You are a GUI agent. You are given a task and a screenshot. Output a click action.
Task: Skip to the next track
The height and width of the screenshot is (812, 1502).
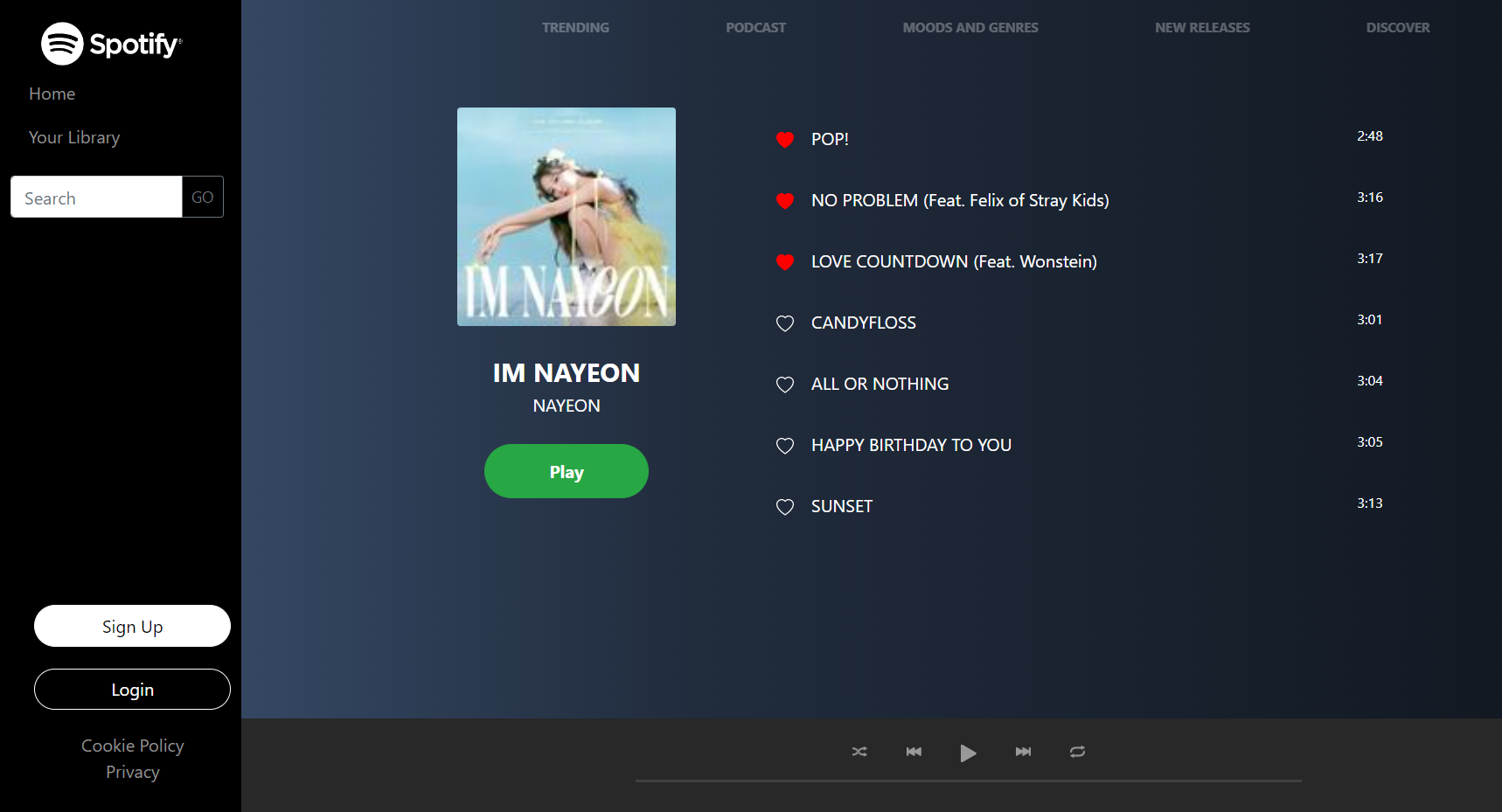point(1022,752)
